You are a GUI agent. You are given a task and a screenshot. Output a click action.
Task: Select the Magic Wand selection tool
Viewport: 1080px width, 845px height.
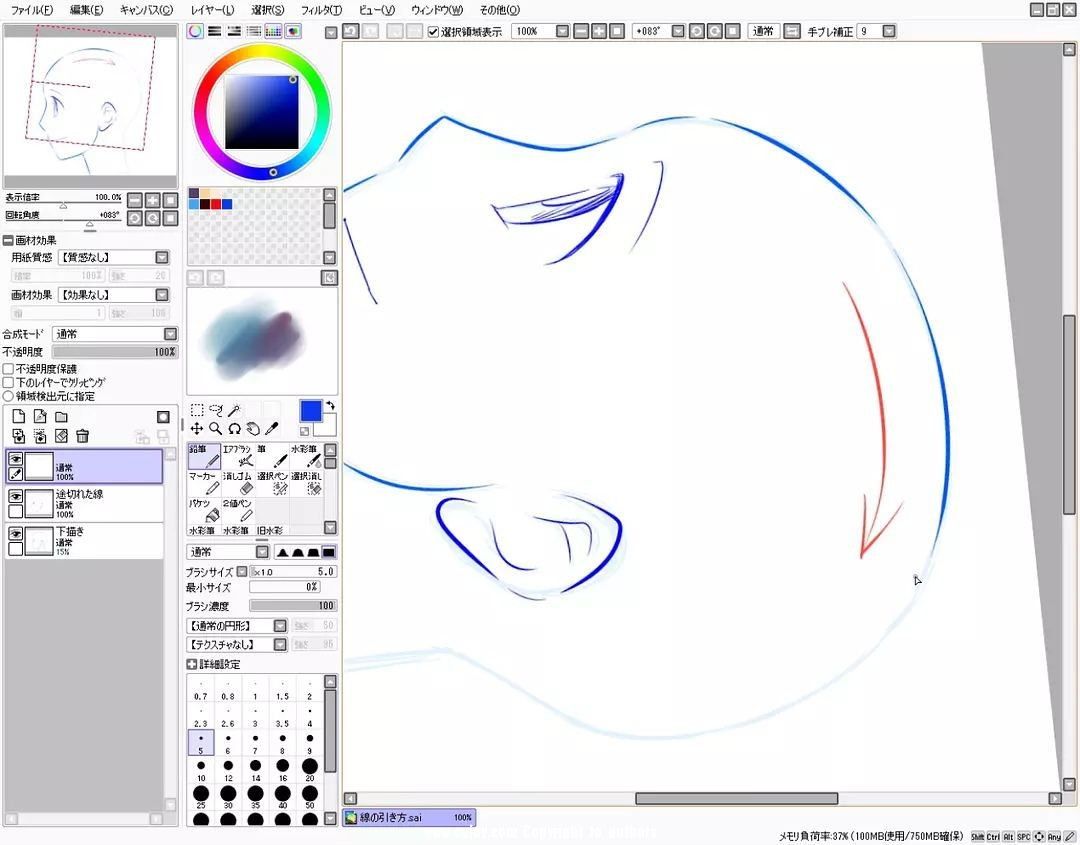(234, 410)
